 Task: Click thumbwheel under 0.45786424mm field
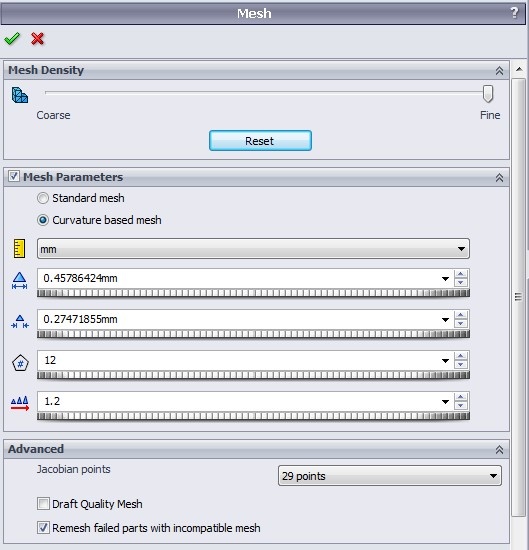(x=253, y=293)
